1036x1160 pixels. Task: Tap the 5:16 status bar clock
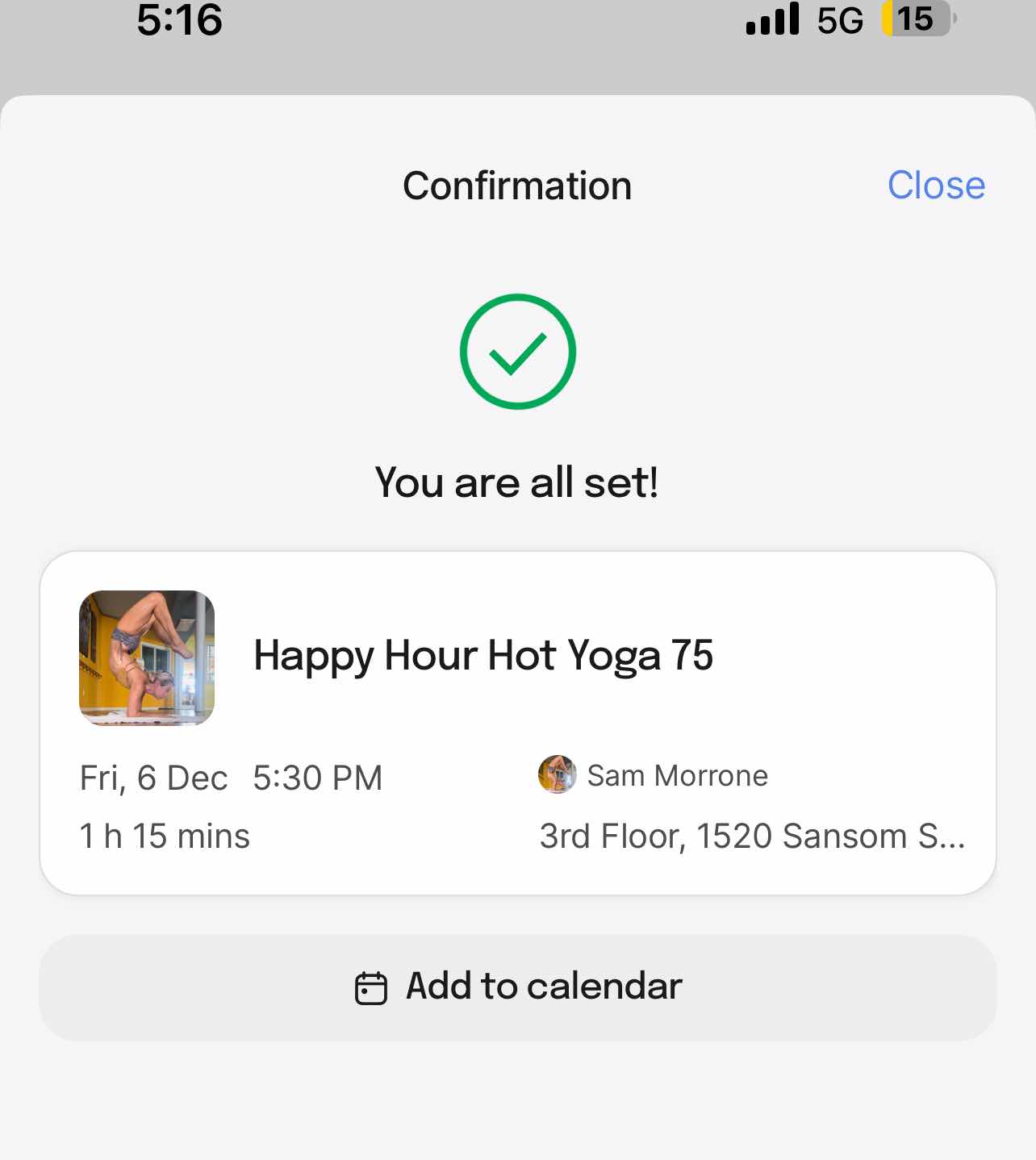(x=179, y=20)
